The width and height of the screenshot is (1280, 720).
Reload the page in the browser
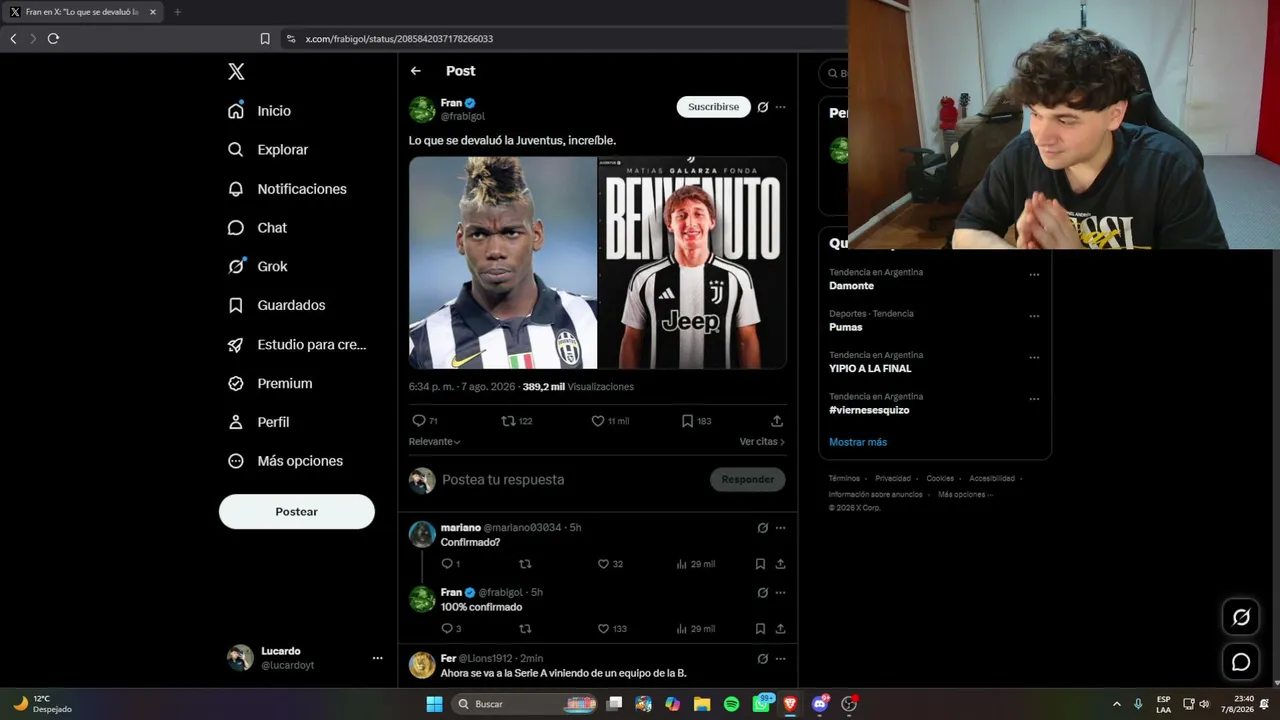53,39
